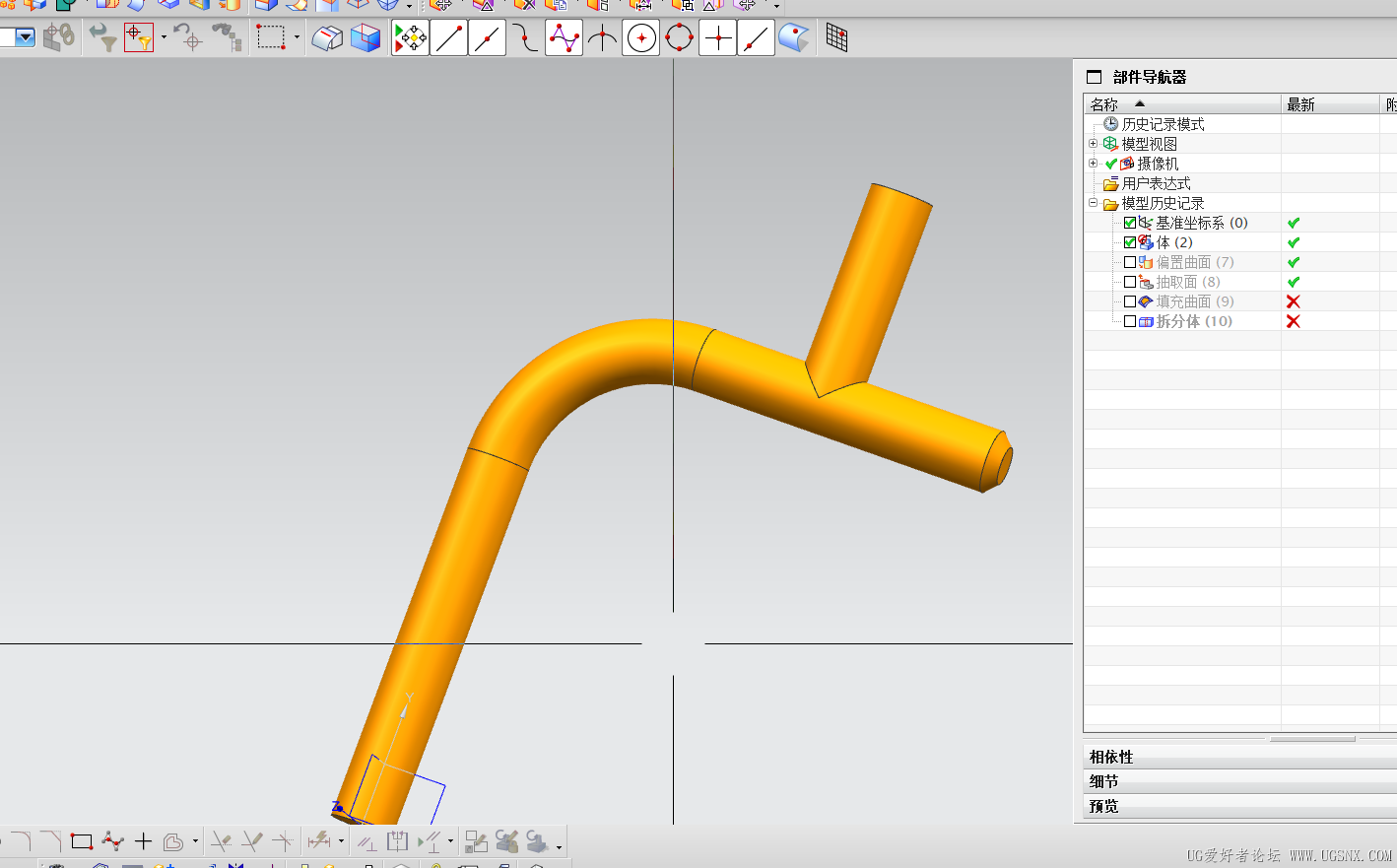Sort by the 名称 column header
1397x868 pixels.
click(1104, 104)
